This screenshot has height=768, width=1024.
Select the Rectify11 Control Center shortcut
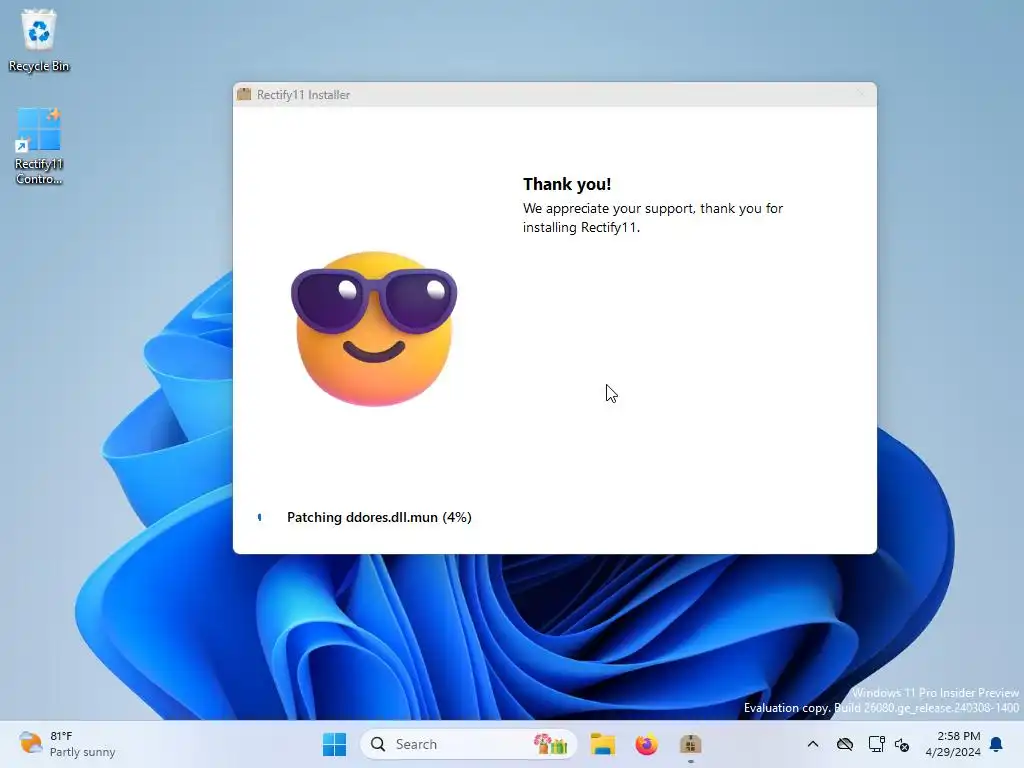39,146
